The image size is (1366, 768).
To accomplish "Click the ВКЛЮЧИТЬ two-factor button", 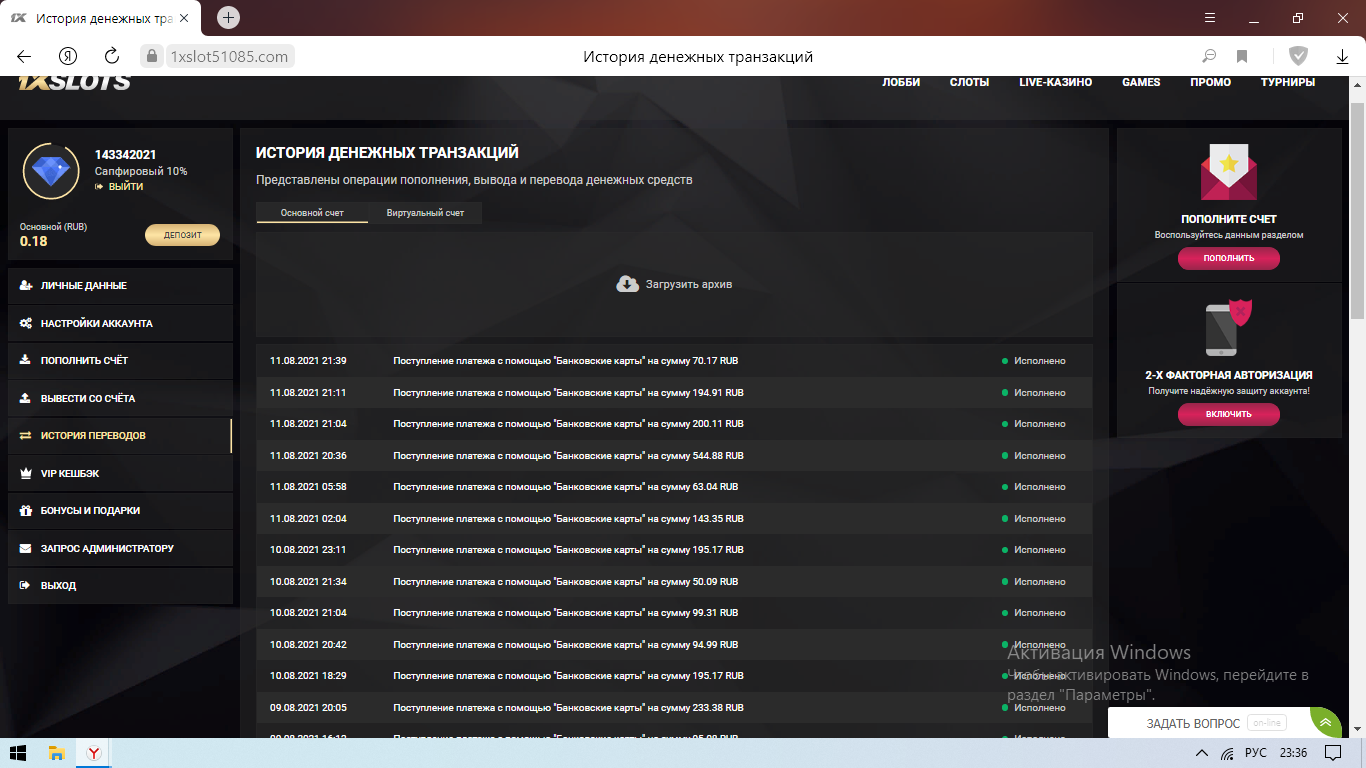I will click(x=1229, y=414).
